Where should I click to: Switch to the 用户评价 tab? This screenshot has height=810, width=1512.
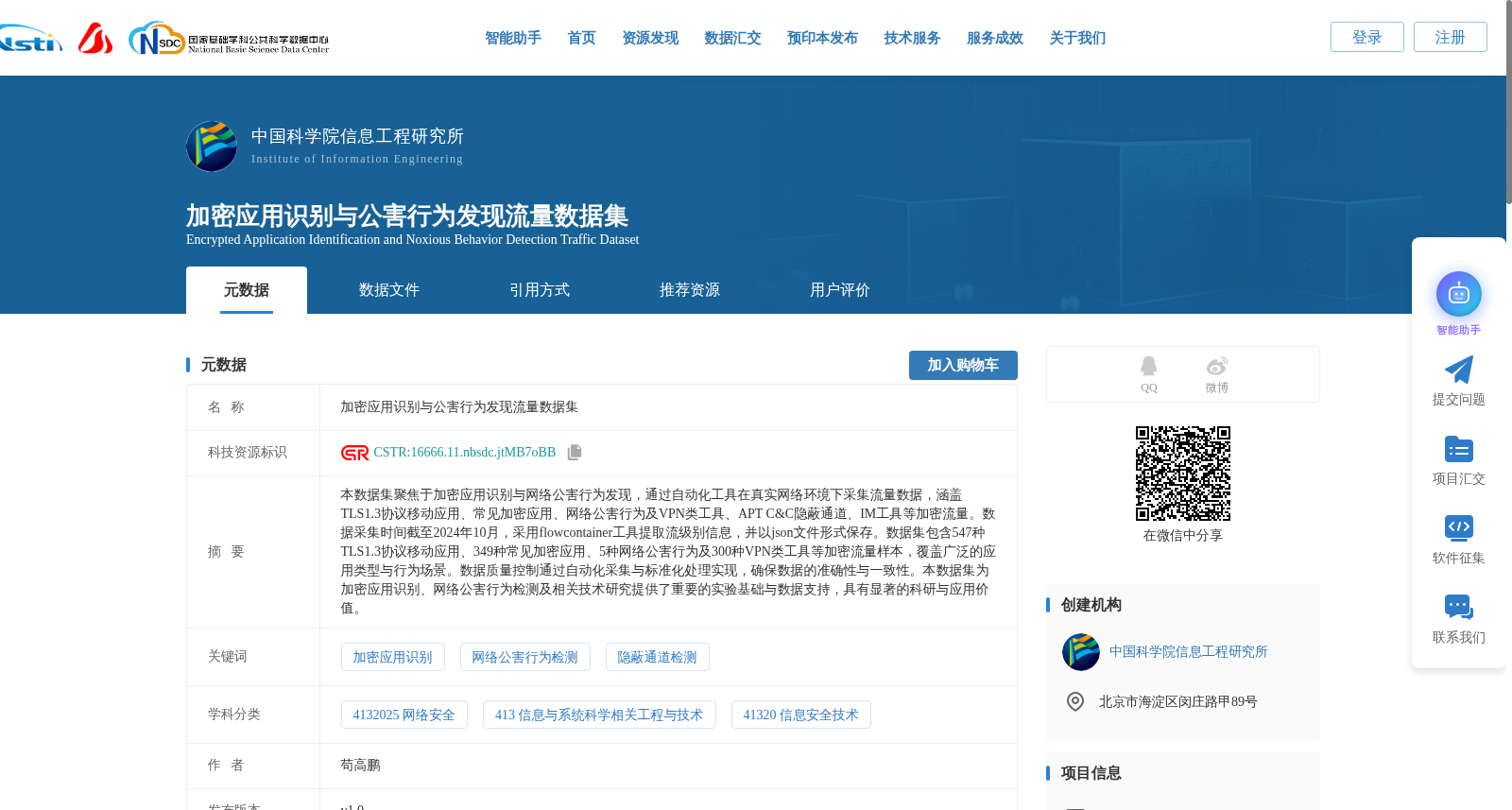point(840,290)
